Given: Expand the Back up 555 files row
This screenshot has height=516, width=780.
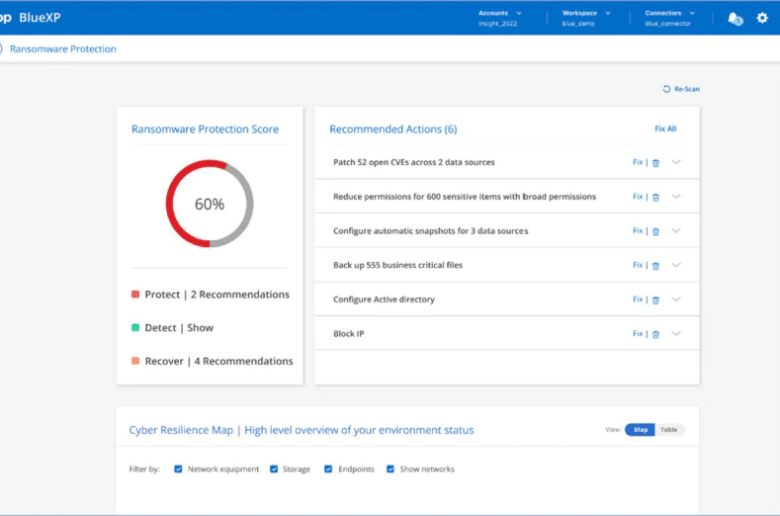Looking at the screenshot, I should click(x=676, y=265).
